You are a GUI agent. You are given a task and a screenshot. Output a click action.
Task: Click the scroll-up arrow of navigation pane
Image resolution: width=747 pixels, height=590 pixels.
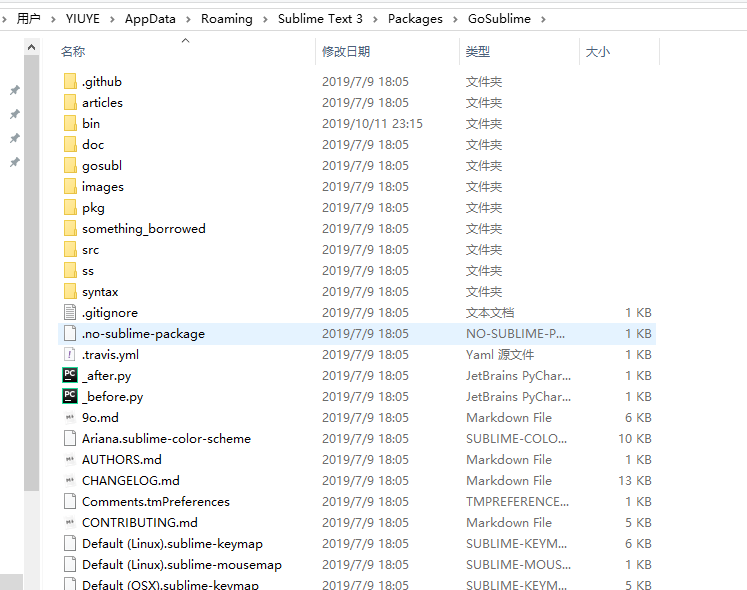tap(31, 47)
